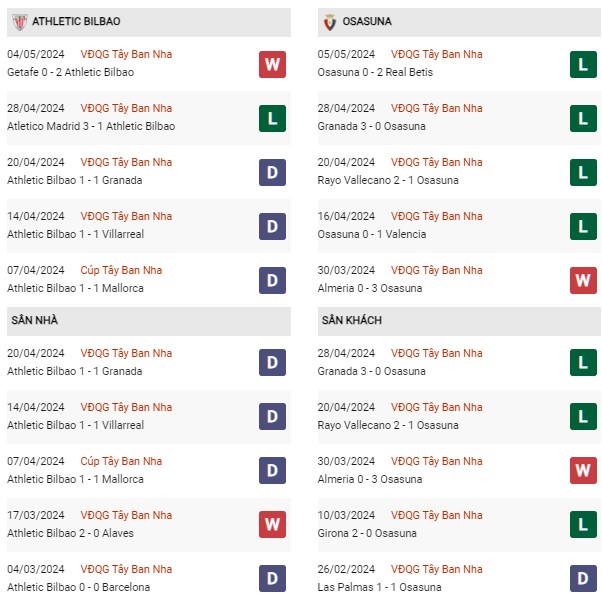The height and width of the screenshot is (600, 602).
Task: Click the Granada 3 - 0 Osasuna result under Sân khách
Action: point(371,371)
